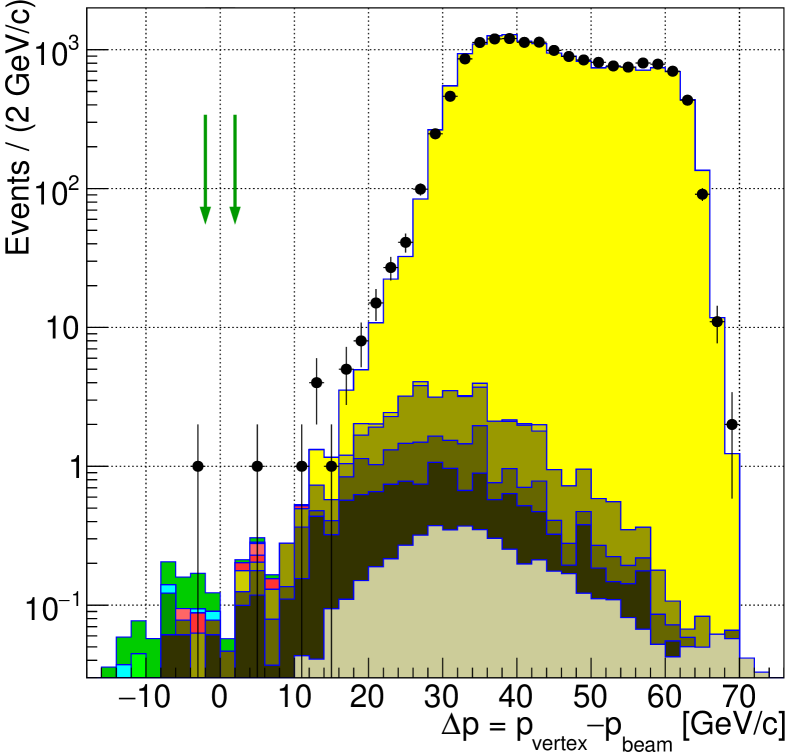Screen dimensions: 788x753
Task: Select the x-axis tick label '30'
Action: click(x=442, y=697)
